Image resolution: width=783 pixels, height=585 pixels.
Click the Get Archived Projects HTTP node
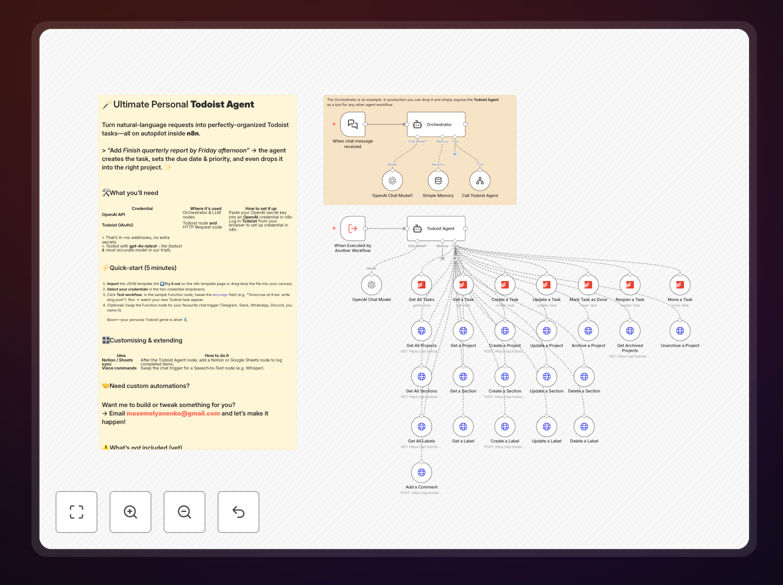630,331
